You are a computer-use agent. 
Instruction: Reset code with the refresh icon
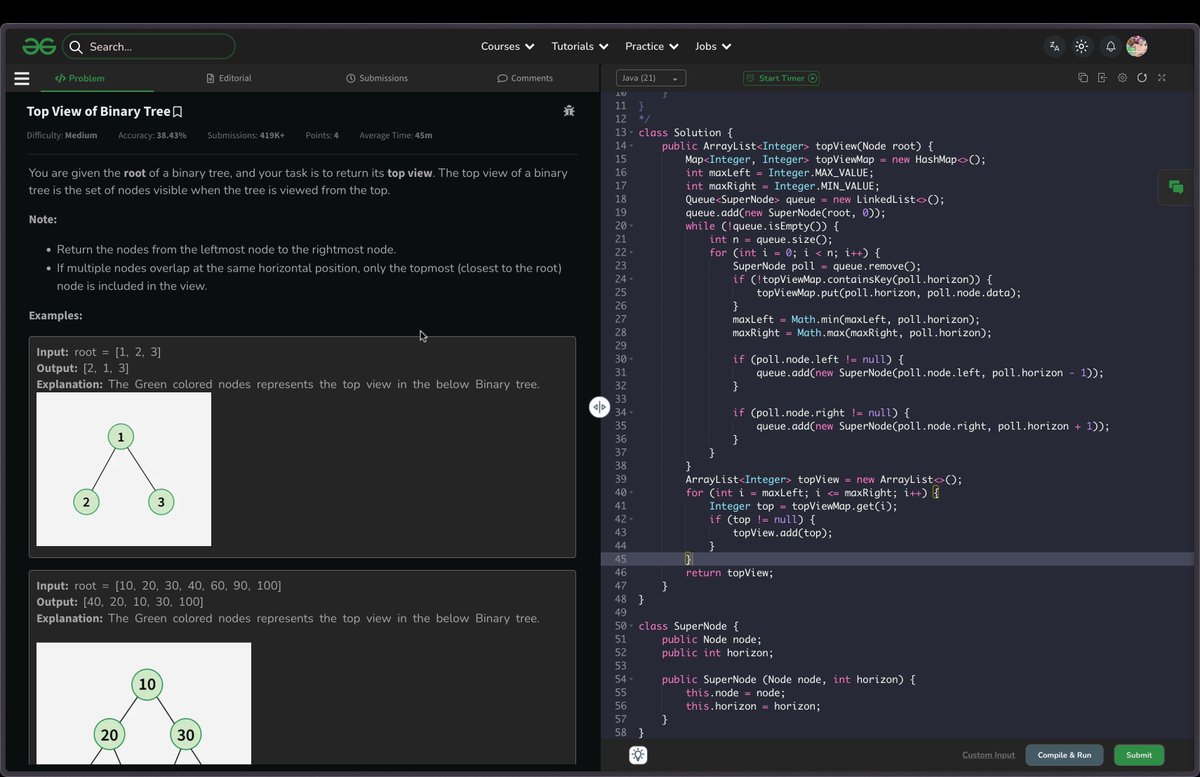point(1142,78)
